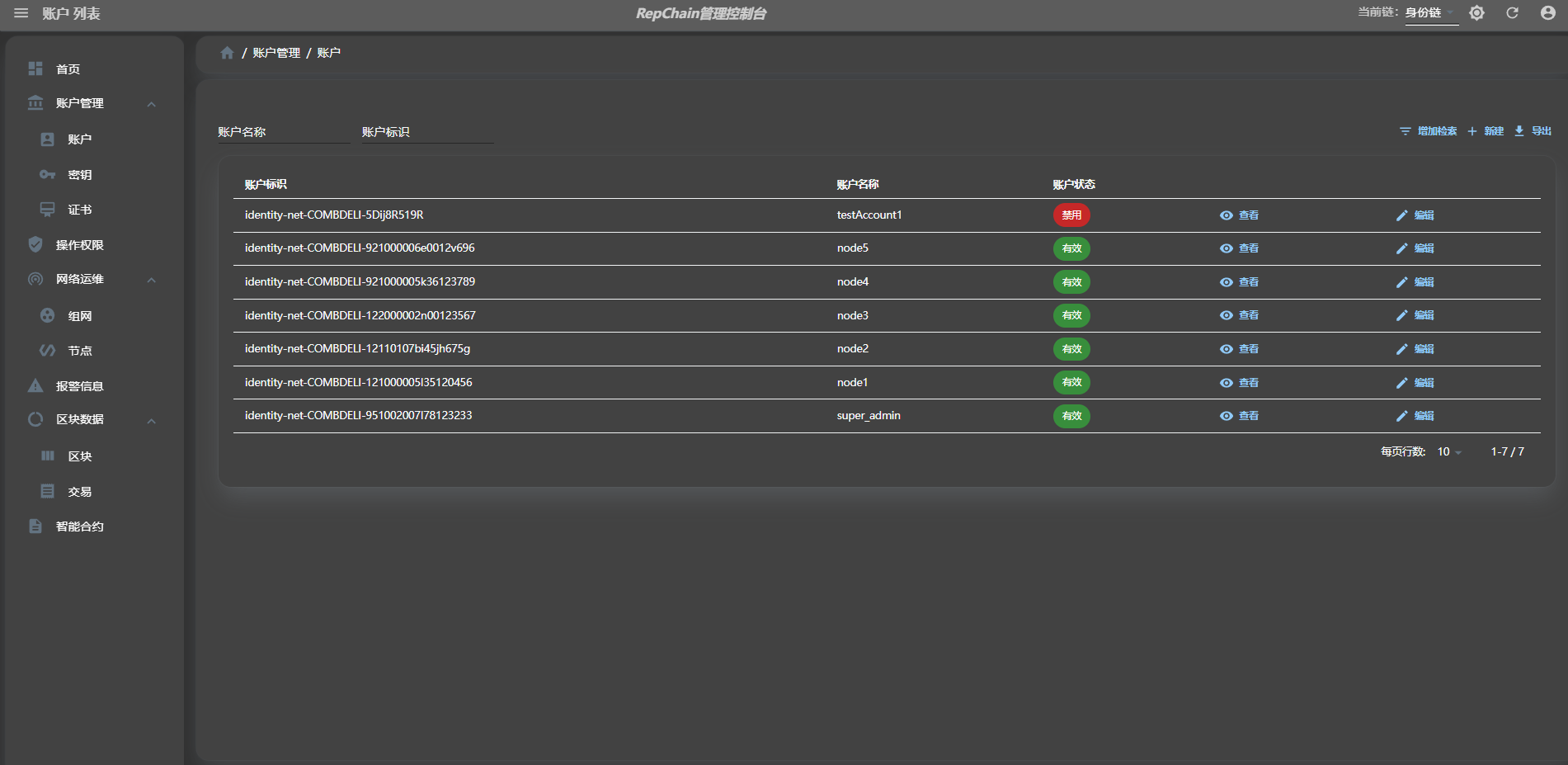Click the 交易 transaction list icon

point(48,491)
